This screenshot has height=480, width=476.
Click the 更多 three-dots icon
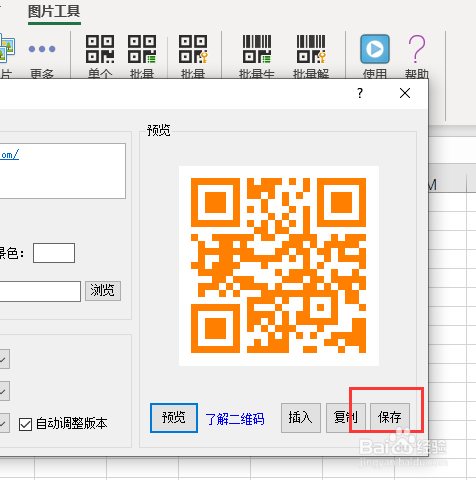click(x=42, y=49)
